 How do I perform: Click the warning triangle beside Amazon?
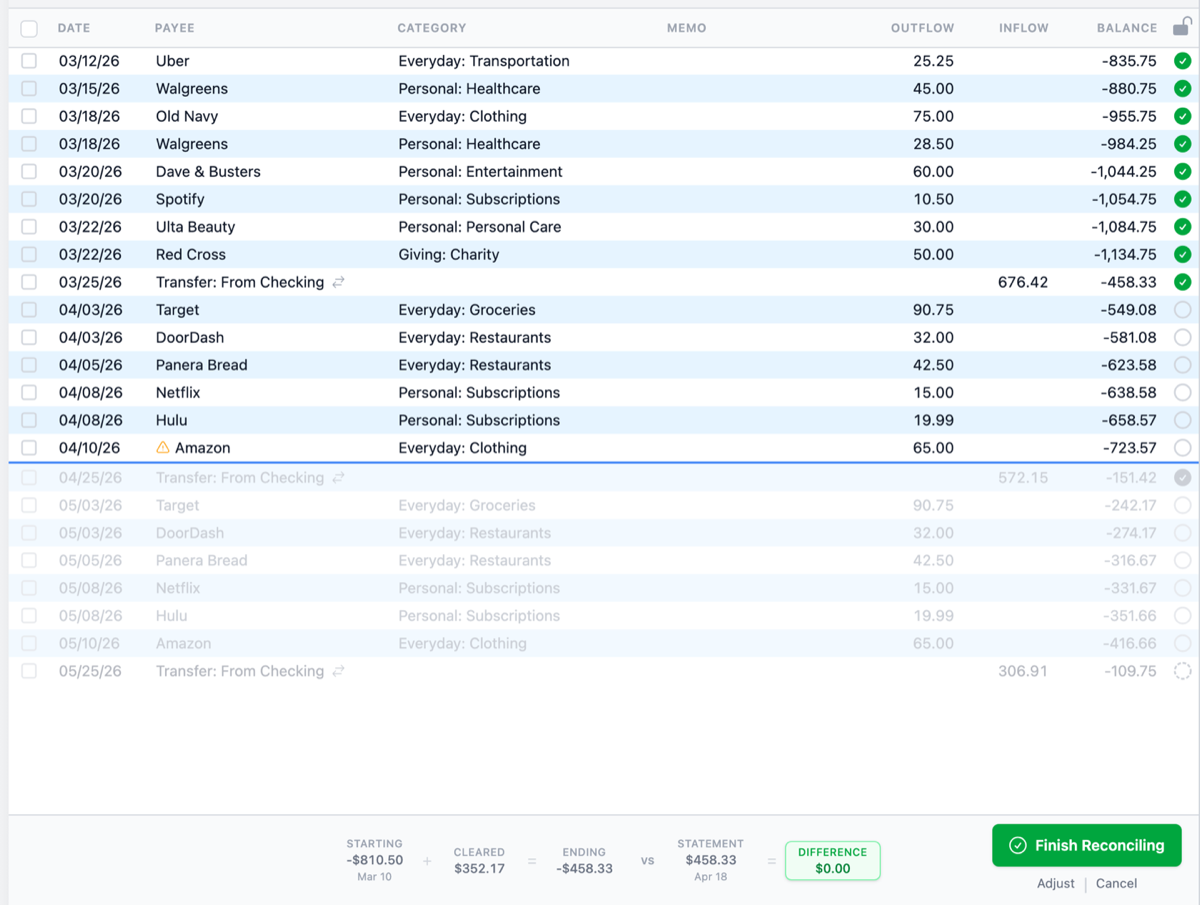pos(163,448)
